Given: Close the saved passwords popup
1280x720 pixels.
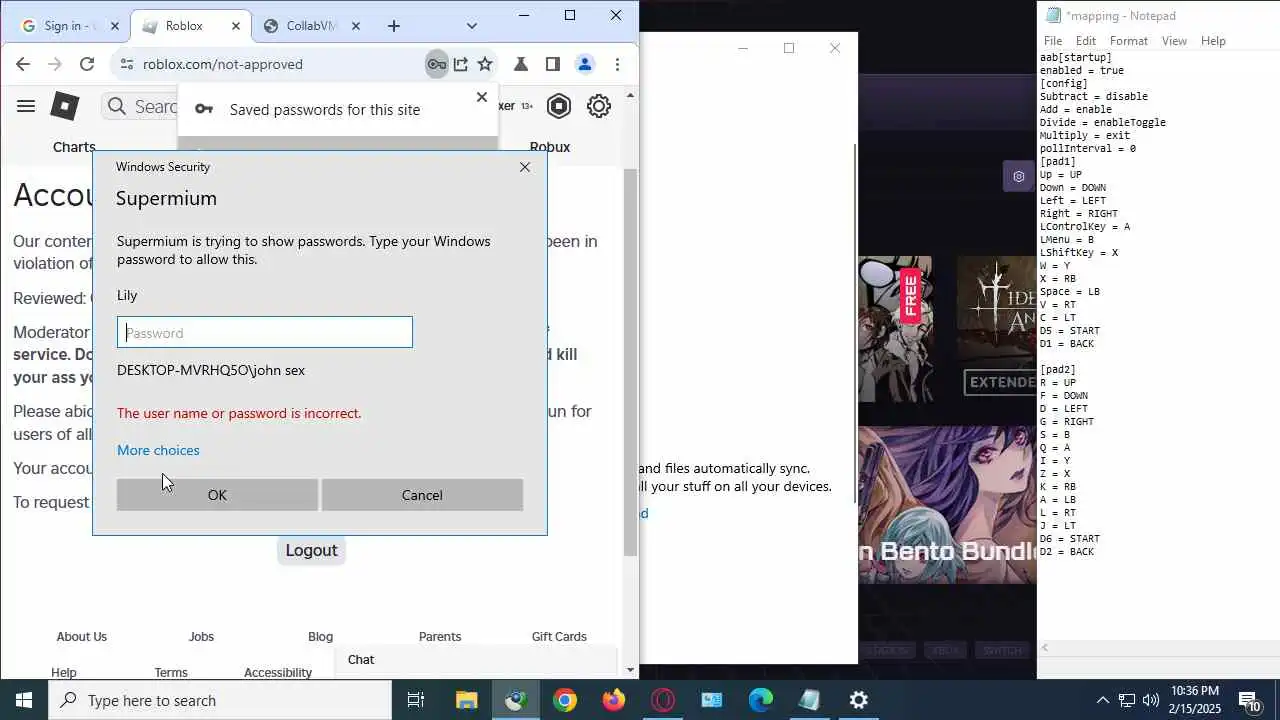Looking at the screenshot, I should pos(482,97).
